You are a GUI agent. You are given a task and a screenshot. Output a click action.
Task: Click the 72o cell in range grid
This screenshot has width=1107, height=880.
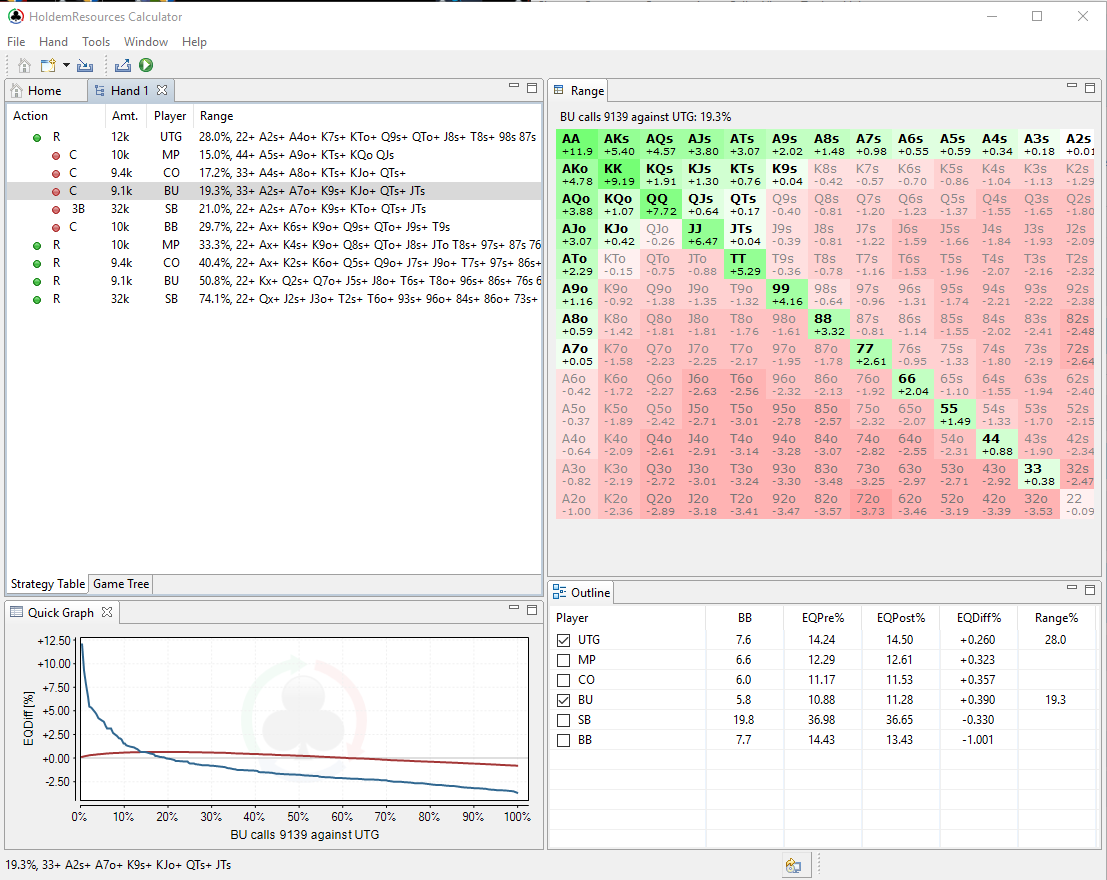(870, 504)
